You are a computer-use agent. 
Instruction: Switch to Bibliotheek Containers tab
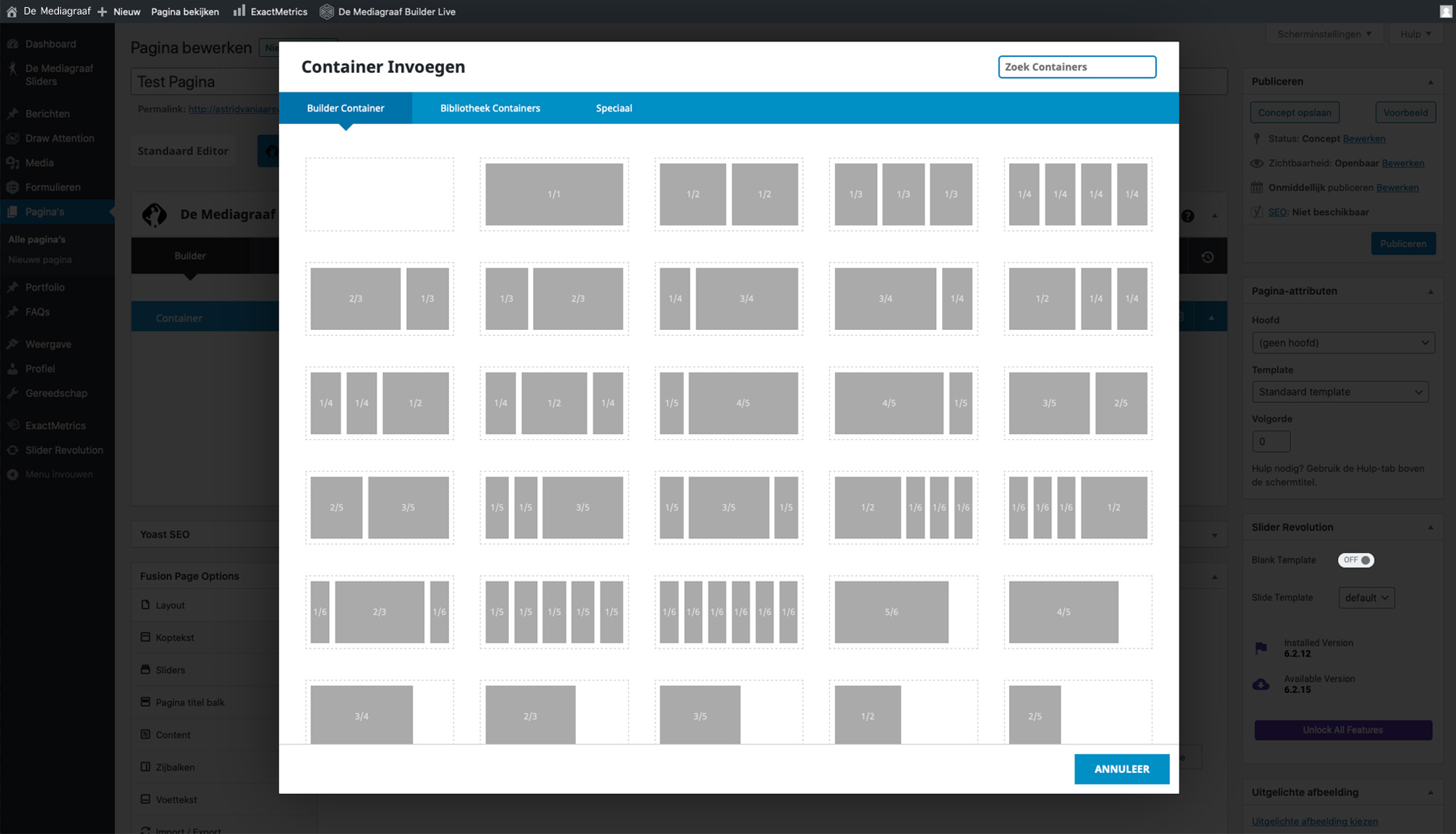point(490,108)
